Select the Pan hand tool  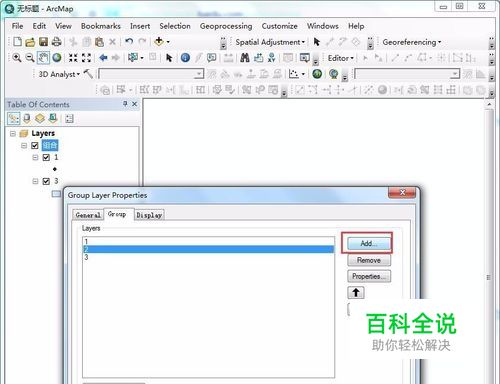pyautogui.click(x=43, y=58)
